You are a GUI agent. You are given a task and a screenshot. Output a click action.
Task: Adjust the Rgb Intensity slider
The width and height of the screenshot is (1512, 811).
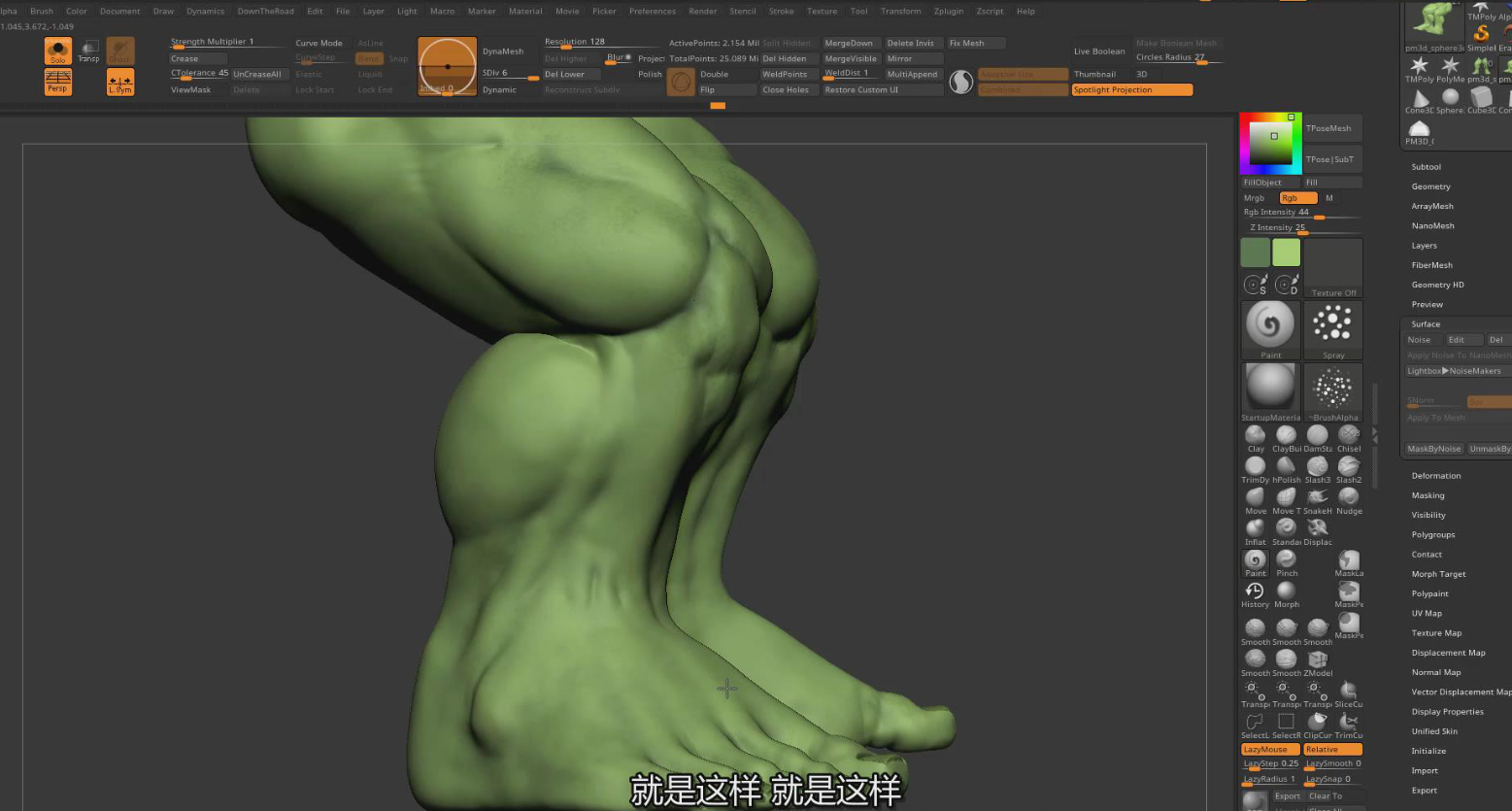tap(1301, 213)
